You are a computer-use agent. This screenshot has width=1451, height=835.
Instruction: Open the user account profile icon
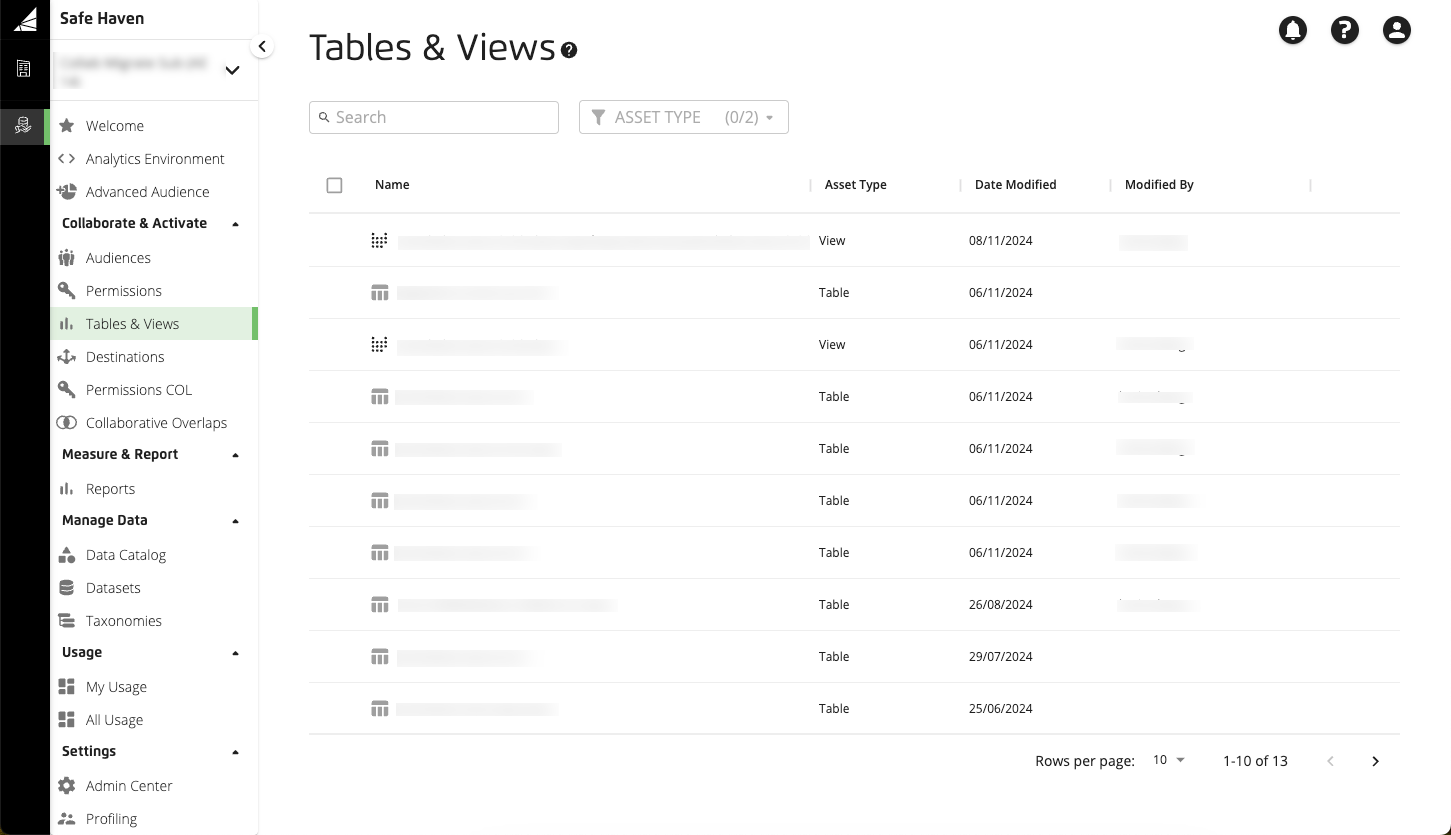click(1397, 30)
